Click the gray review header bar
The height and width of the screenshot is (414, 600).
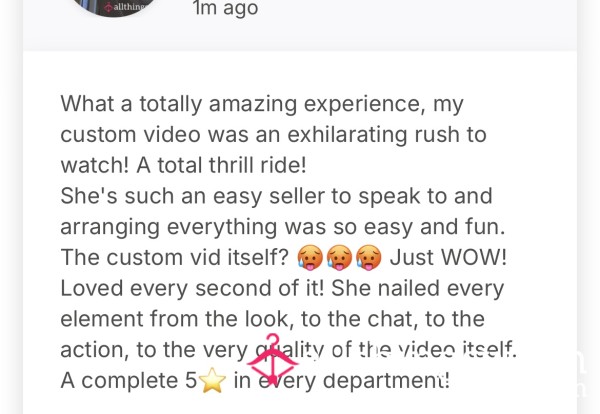click(300, 25)
